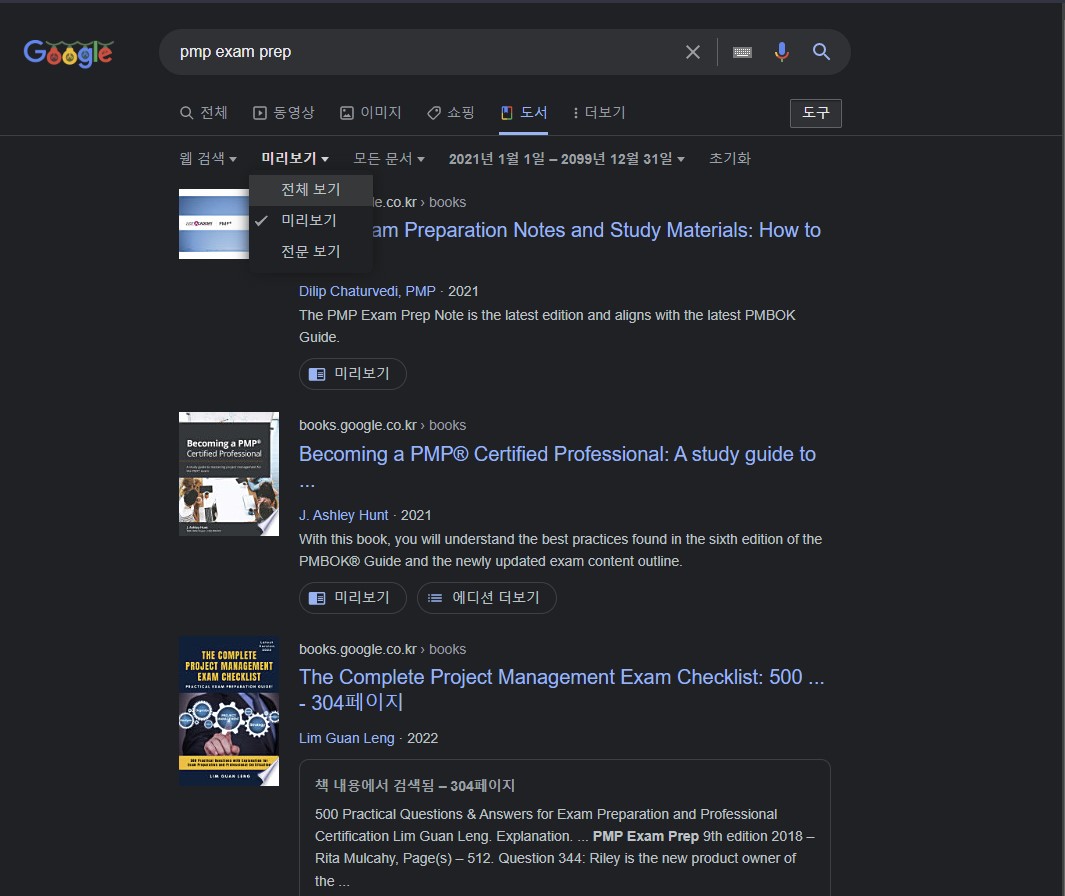Click 에디션 더보기 more editions button
The image size is (1065, 896).
(486, 598)
